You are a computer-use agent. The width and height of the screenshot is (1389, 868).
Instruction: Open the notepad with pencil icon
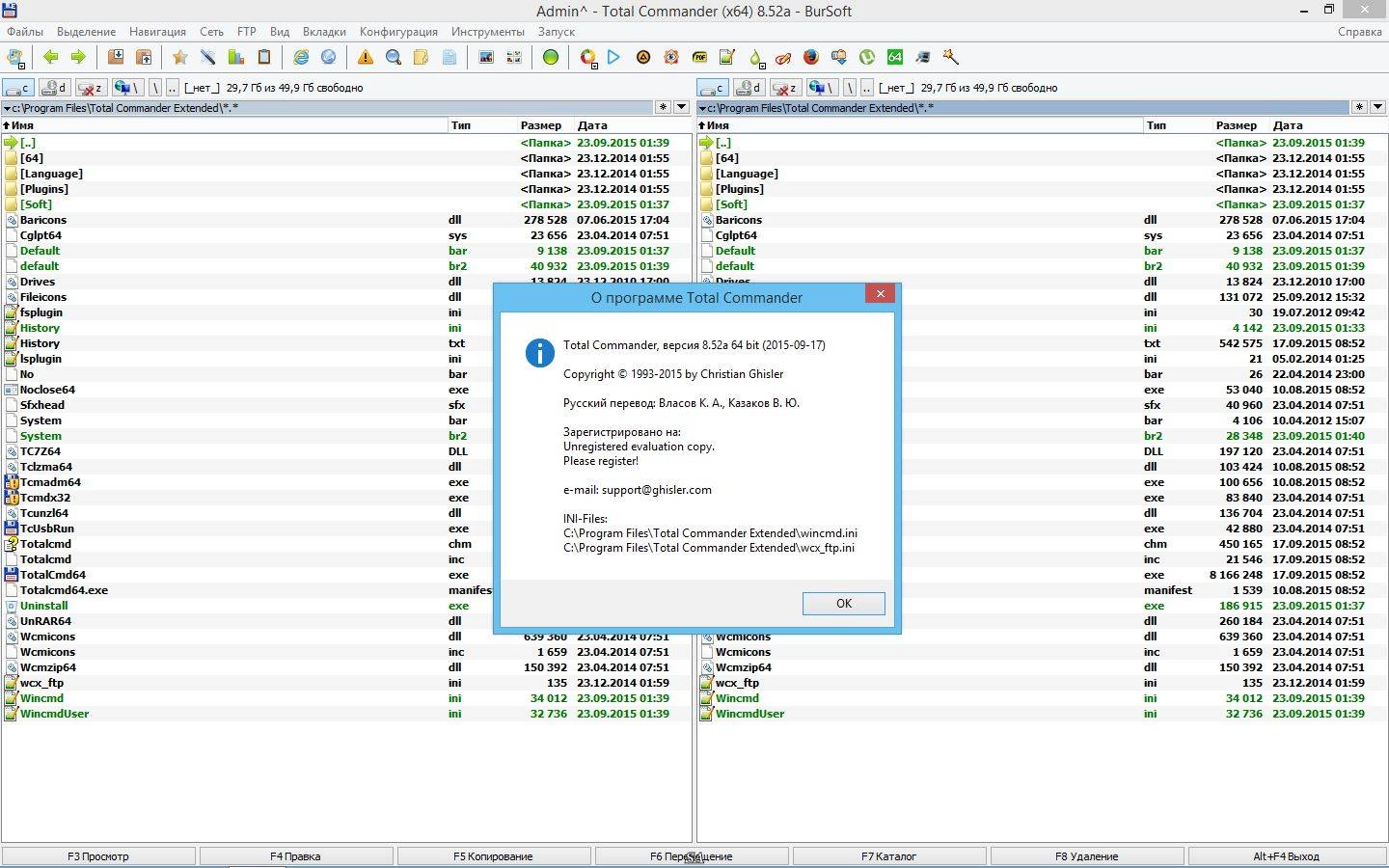[x=727, y=57]
